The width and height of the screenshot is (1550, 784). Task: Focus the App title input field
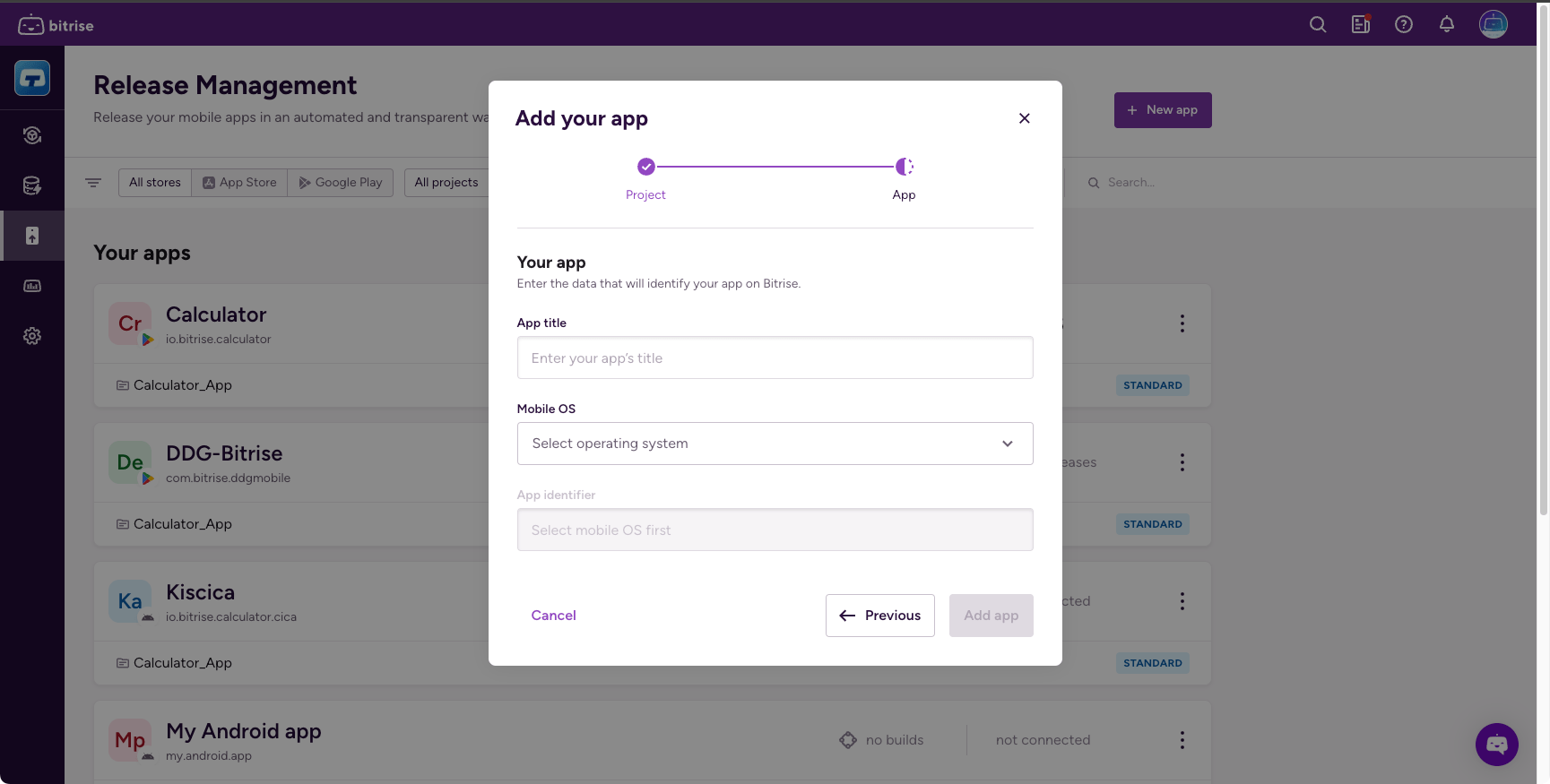tap(775, 358)
